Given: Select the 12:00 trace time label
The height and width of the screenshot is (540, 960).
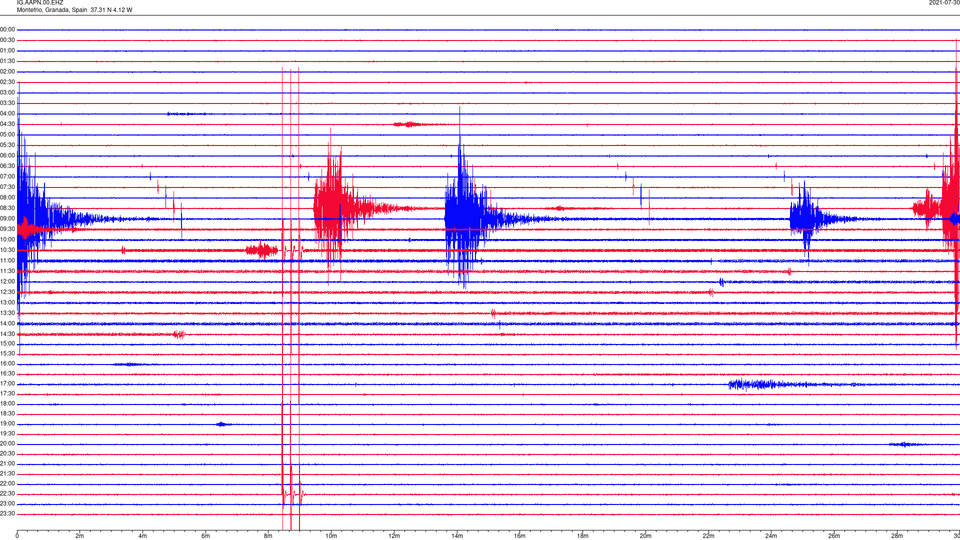Looking at the screenshot, I should pos(7,282).
